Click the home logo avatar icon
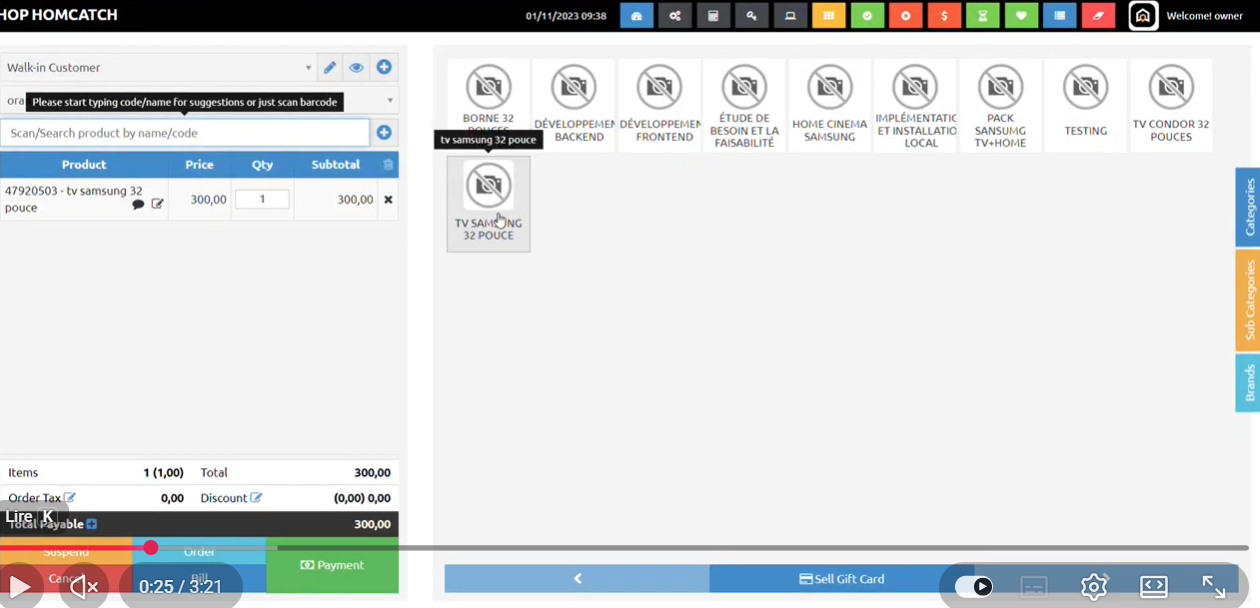The width and height of the screenshot is (1260, 608). pyautogui.click(x=1143, y=16)
